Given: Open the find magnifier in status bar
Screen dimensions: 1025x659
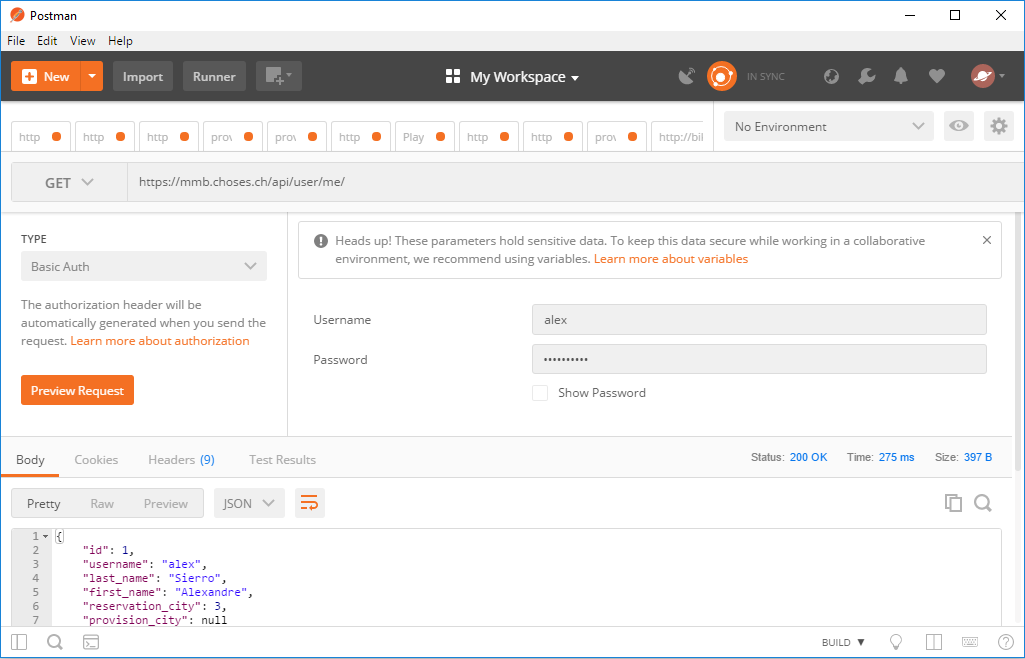Looking at the screenshot, I should (x=55, y=642).
